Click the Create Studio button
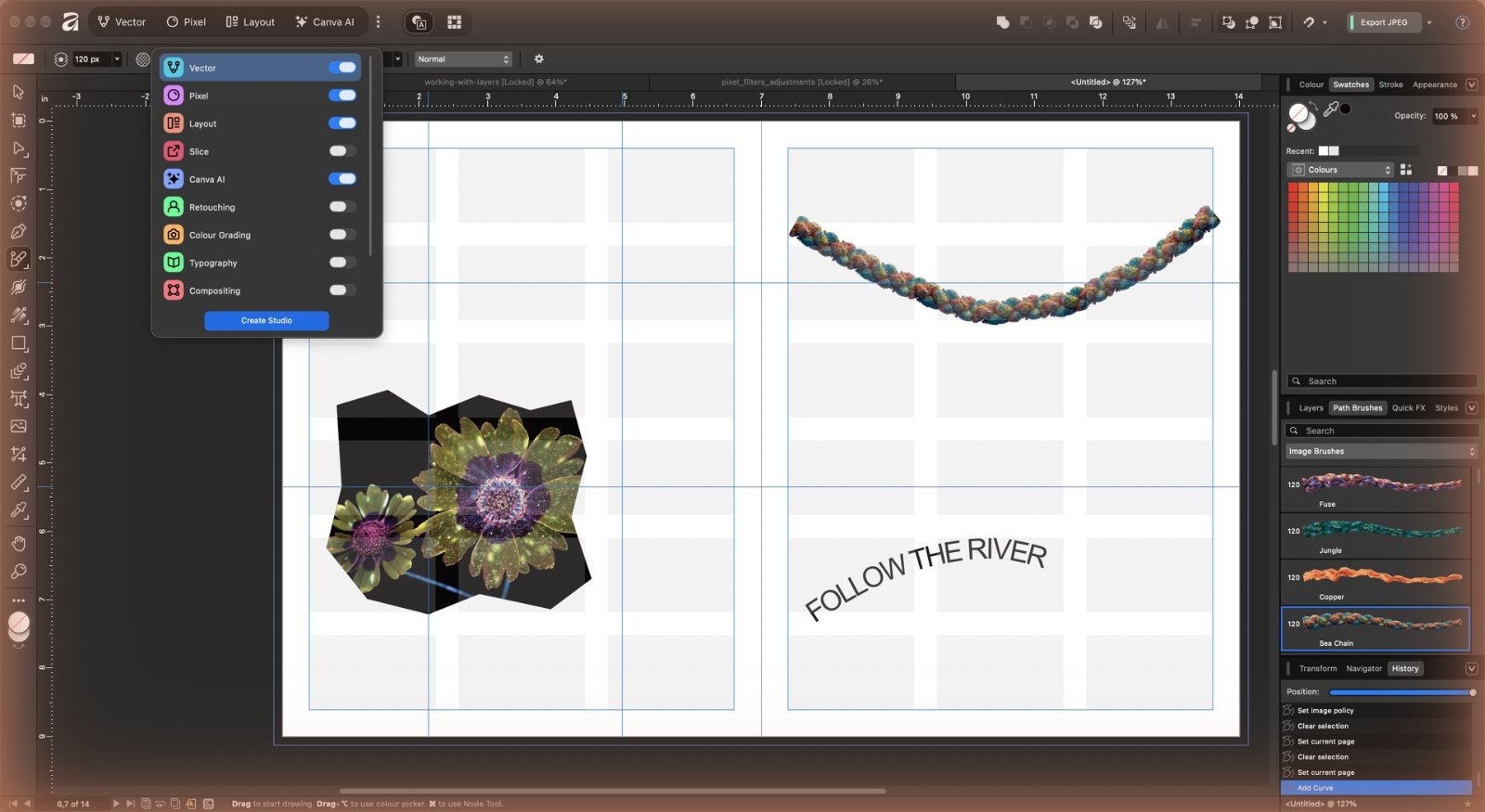The height and width of the screenshot is (812, 1485). (266, 320)
